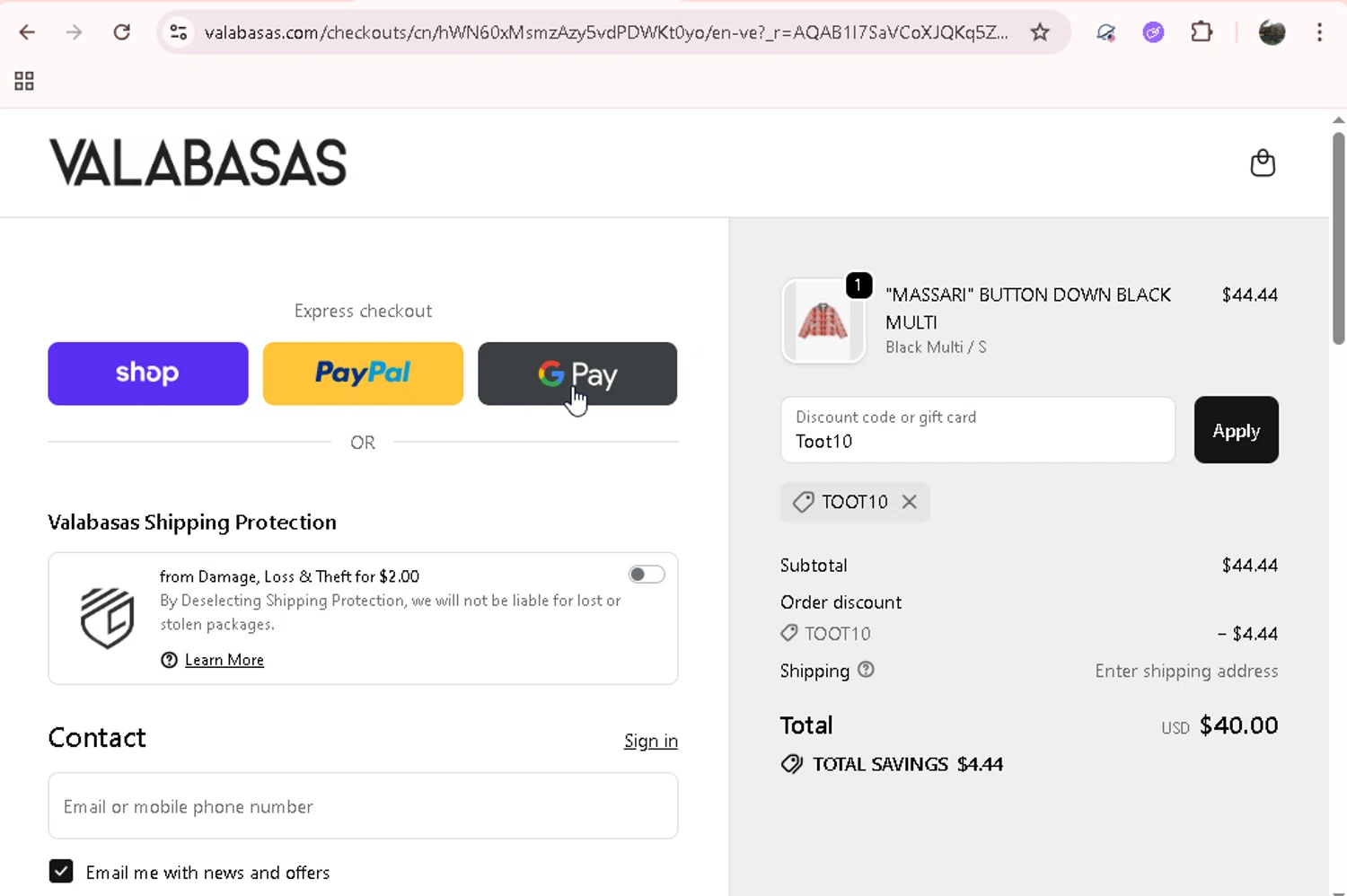
Task: Click the tag icon in TOOT10 chip
Action: coord(803,502)
